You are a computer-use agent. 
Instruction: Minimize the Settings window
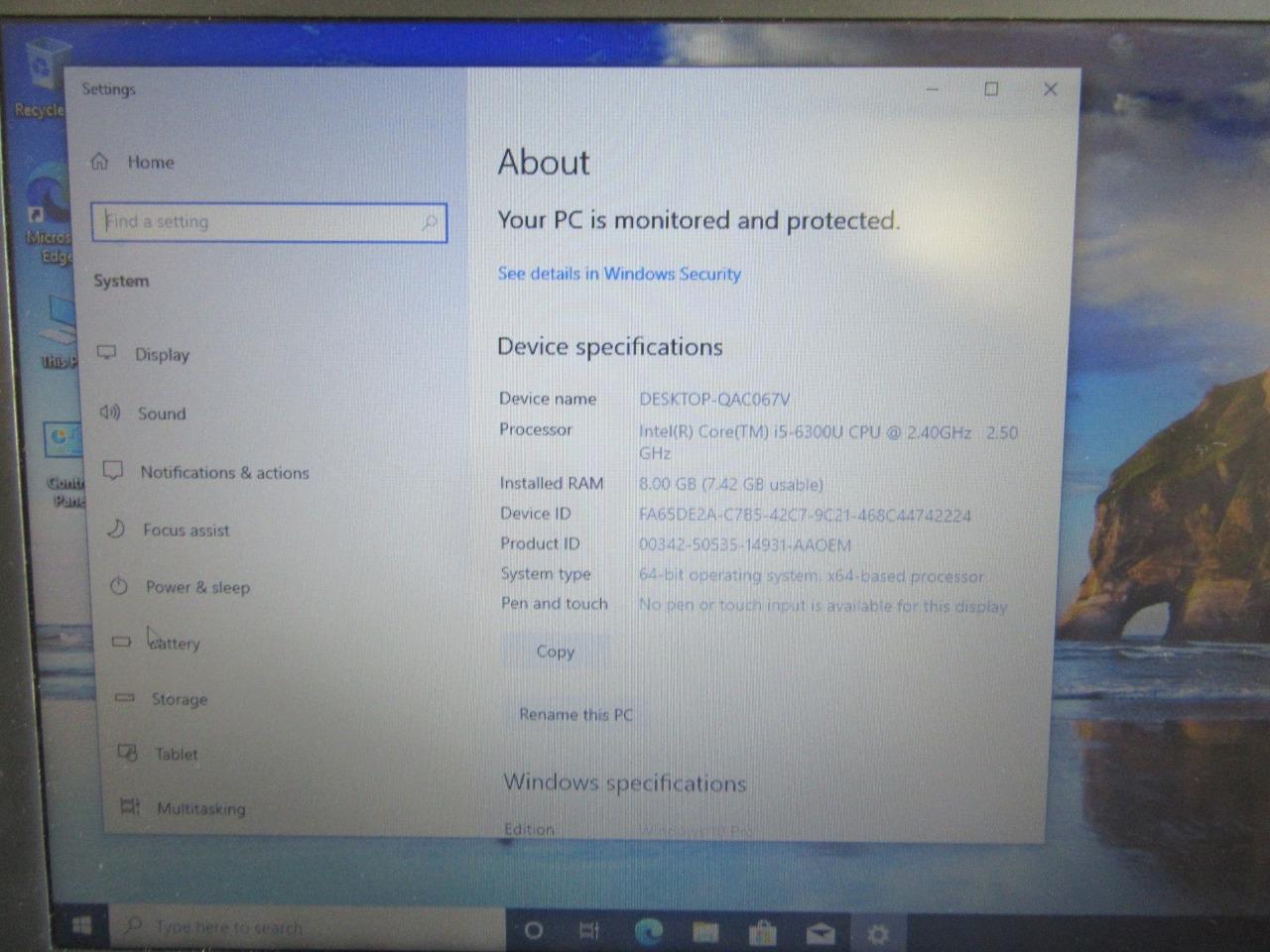click(933, 89)
